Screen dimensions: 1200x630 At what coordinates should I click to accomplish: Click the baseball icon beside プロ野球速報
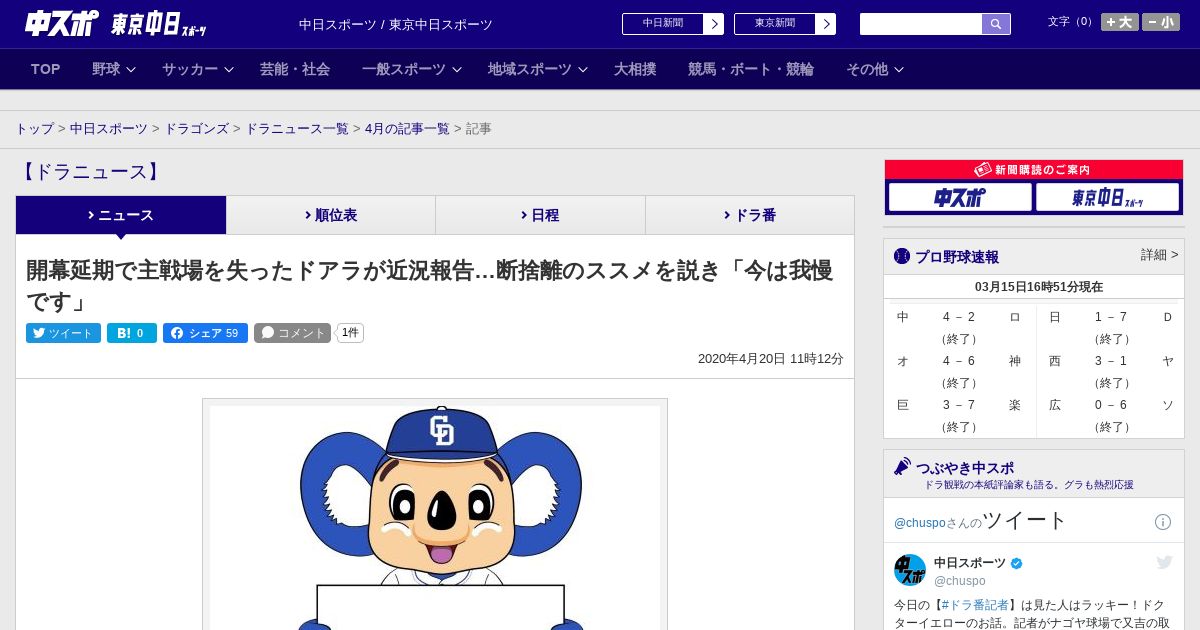[902, 257]
